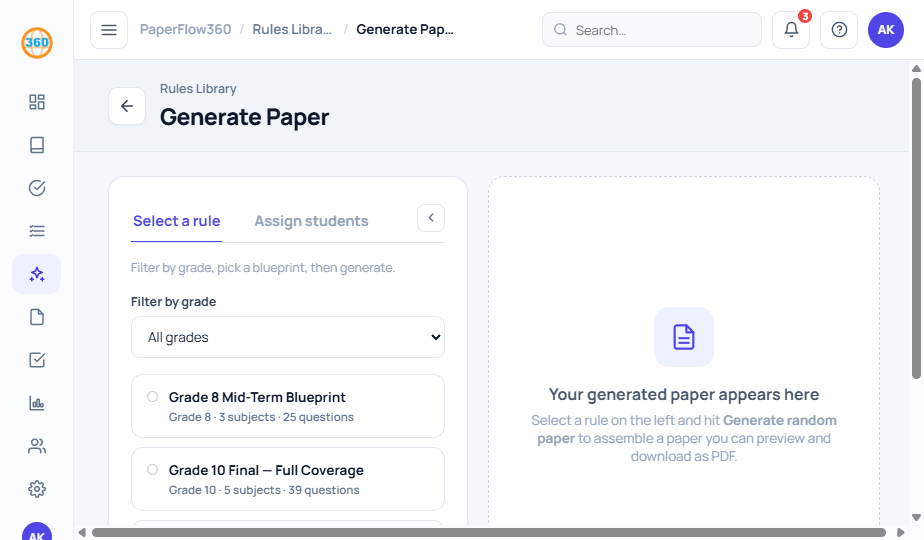This screenshot has width=924, height=540.
Task: Select the sparkles generate sidebar icon
Action: (x=37, y=274)
